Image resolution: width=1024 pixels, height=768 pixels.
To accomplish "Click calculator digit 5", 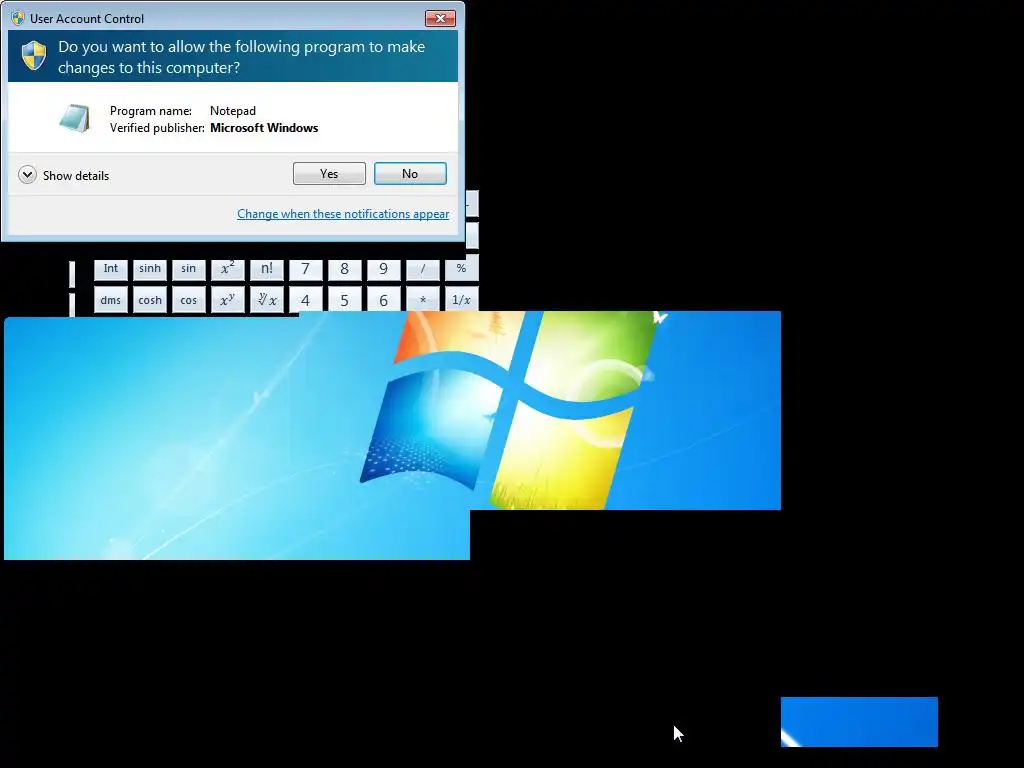I will [x=345, y=300].
